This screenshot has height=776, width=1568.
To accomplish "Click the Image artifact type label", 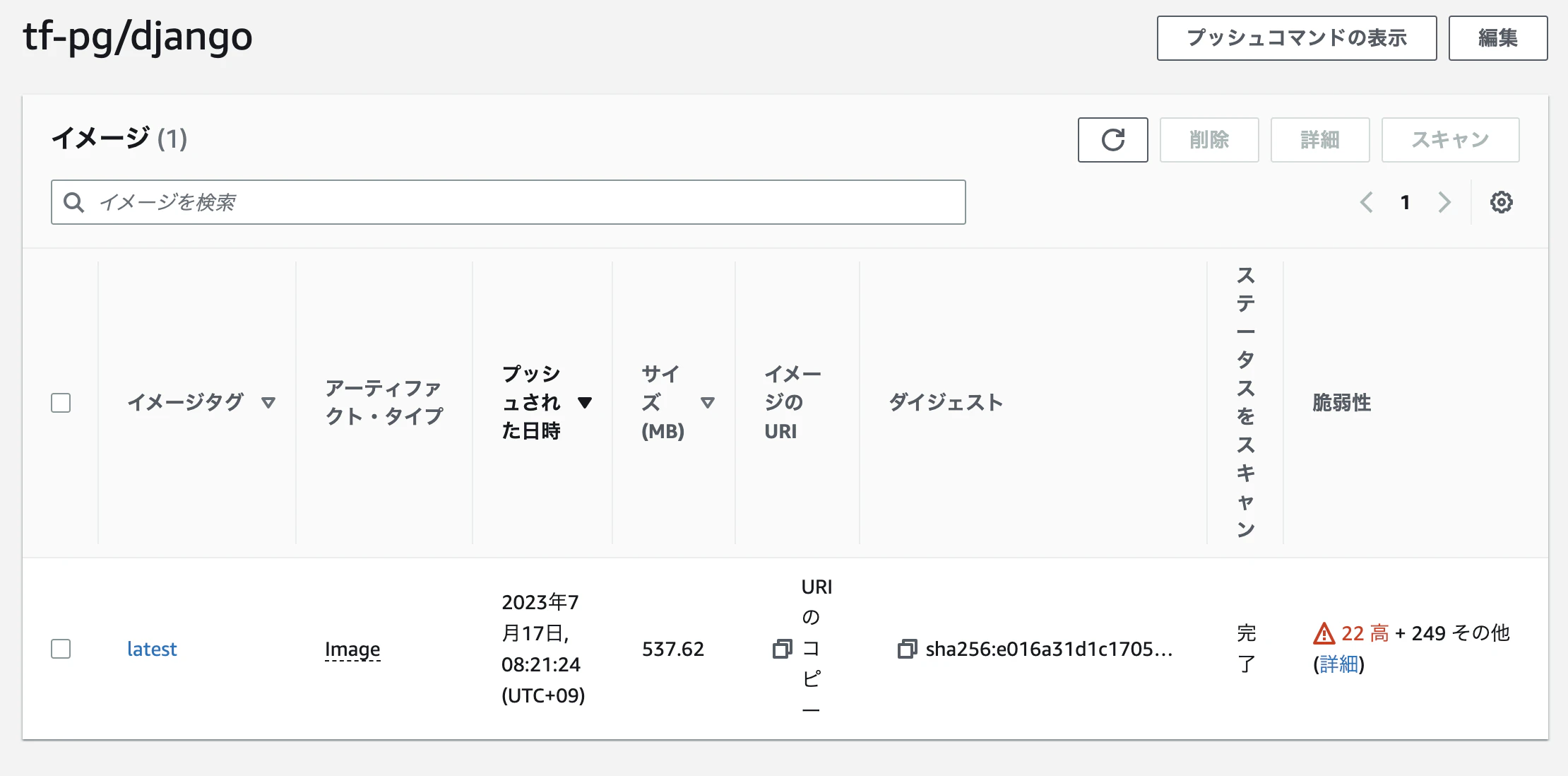I will pos(352,649).
